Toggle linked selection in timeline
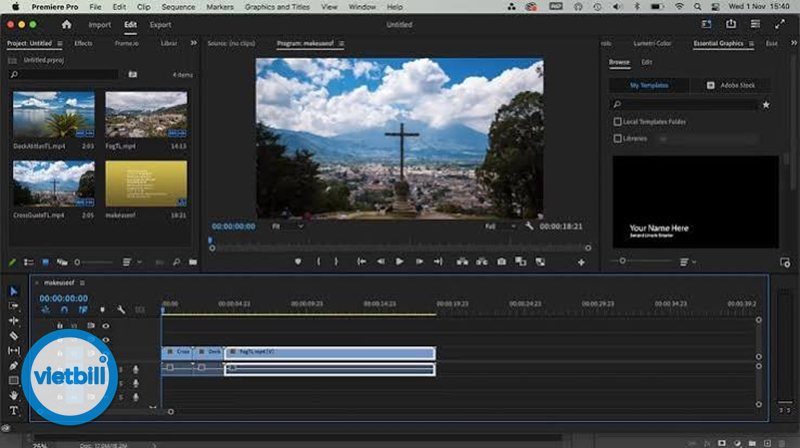Viewport: 800px width, 448px height. point(83,310)
